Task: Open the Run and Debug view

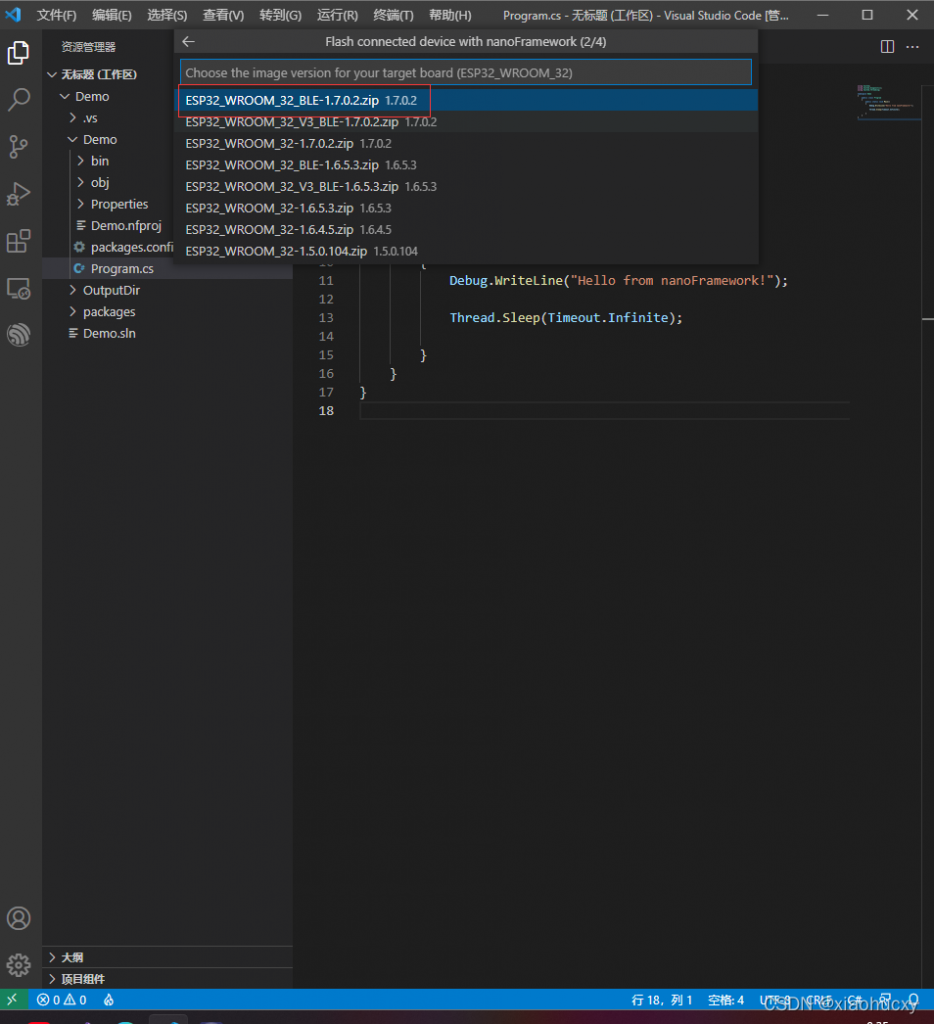Action: click(x=18, y=194)
